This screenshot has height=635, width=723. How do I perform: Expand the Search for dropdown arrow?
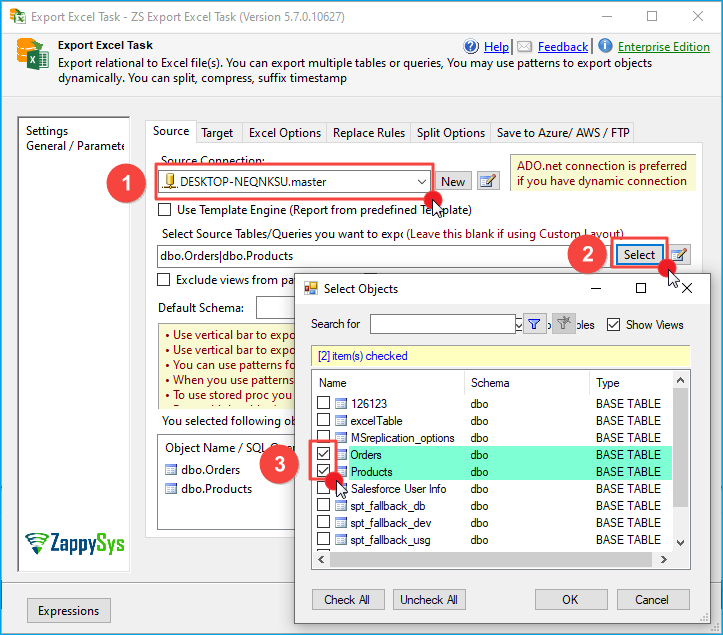pyautogui.click(x=520, y=324)
